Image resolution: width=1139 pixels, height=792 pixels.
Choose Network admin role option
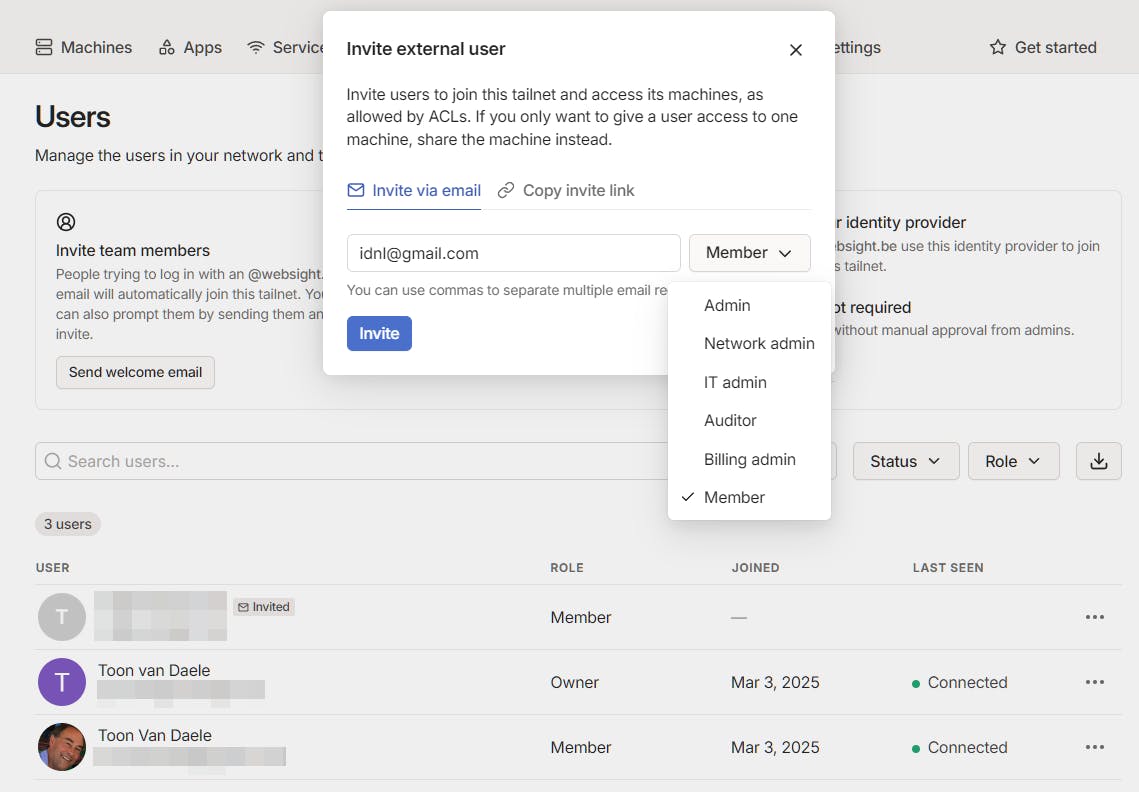click(759, 344)
